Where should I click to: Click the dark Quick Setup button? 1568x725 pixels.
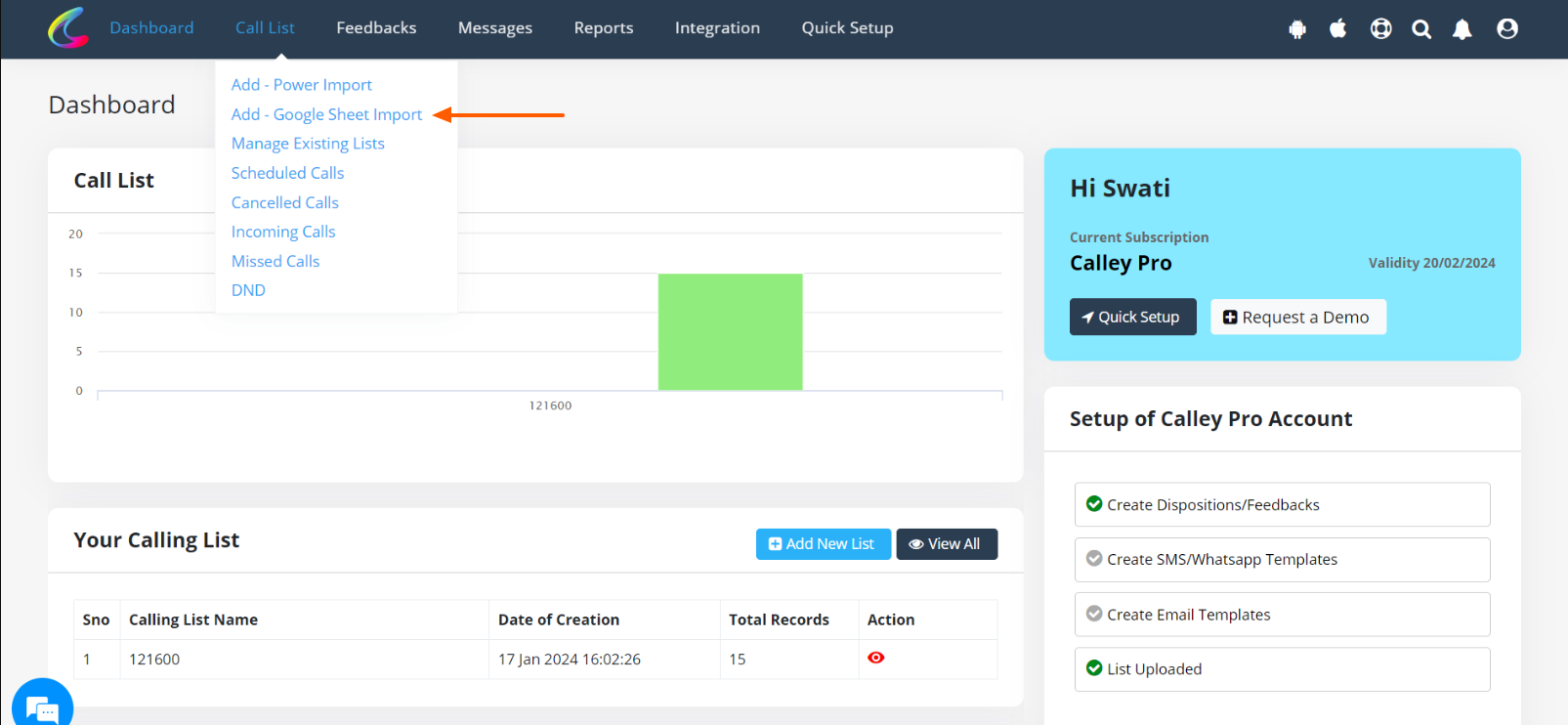pos(1132,317)
